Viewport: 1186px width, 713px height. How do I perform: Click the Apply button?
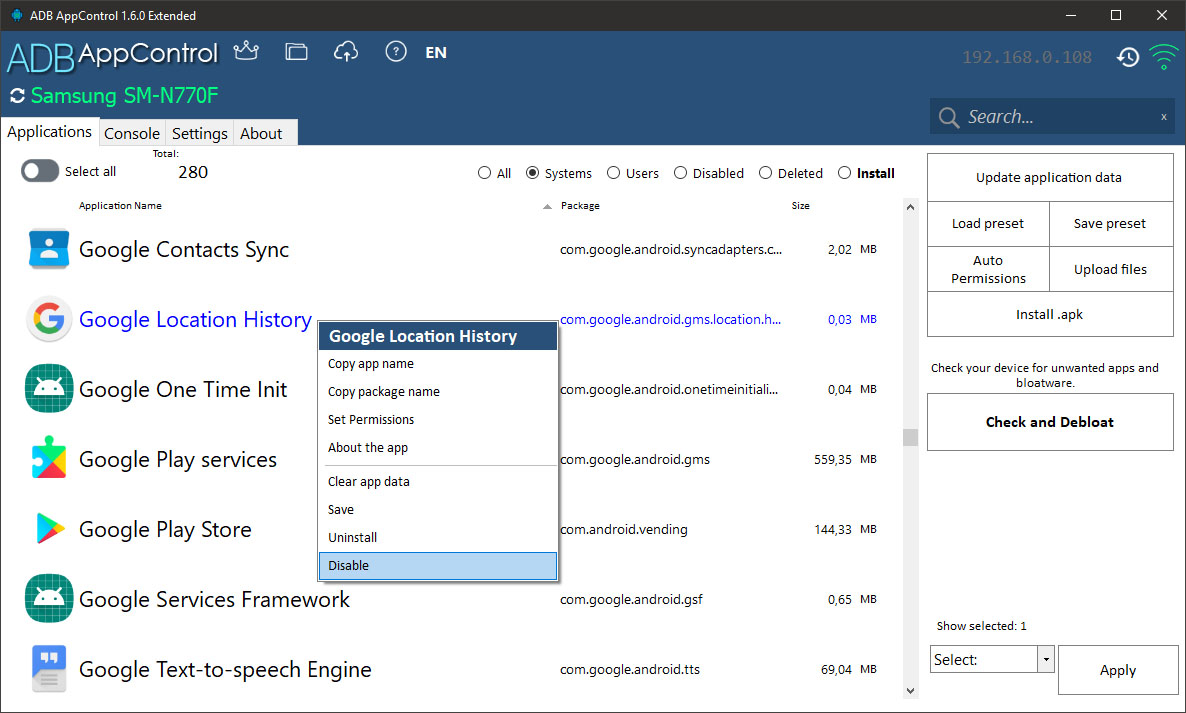(1117, 670)
